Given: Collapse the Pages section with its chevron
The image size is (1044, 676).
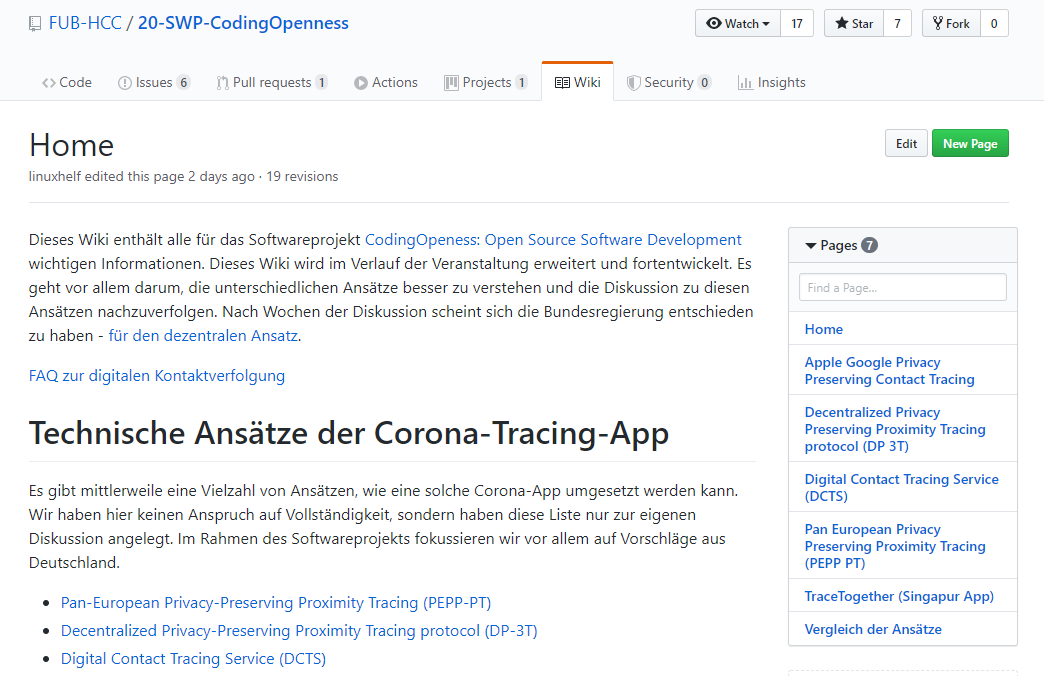Looking at the screenshot, I should click(x=810, y=244).
